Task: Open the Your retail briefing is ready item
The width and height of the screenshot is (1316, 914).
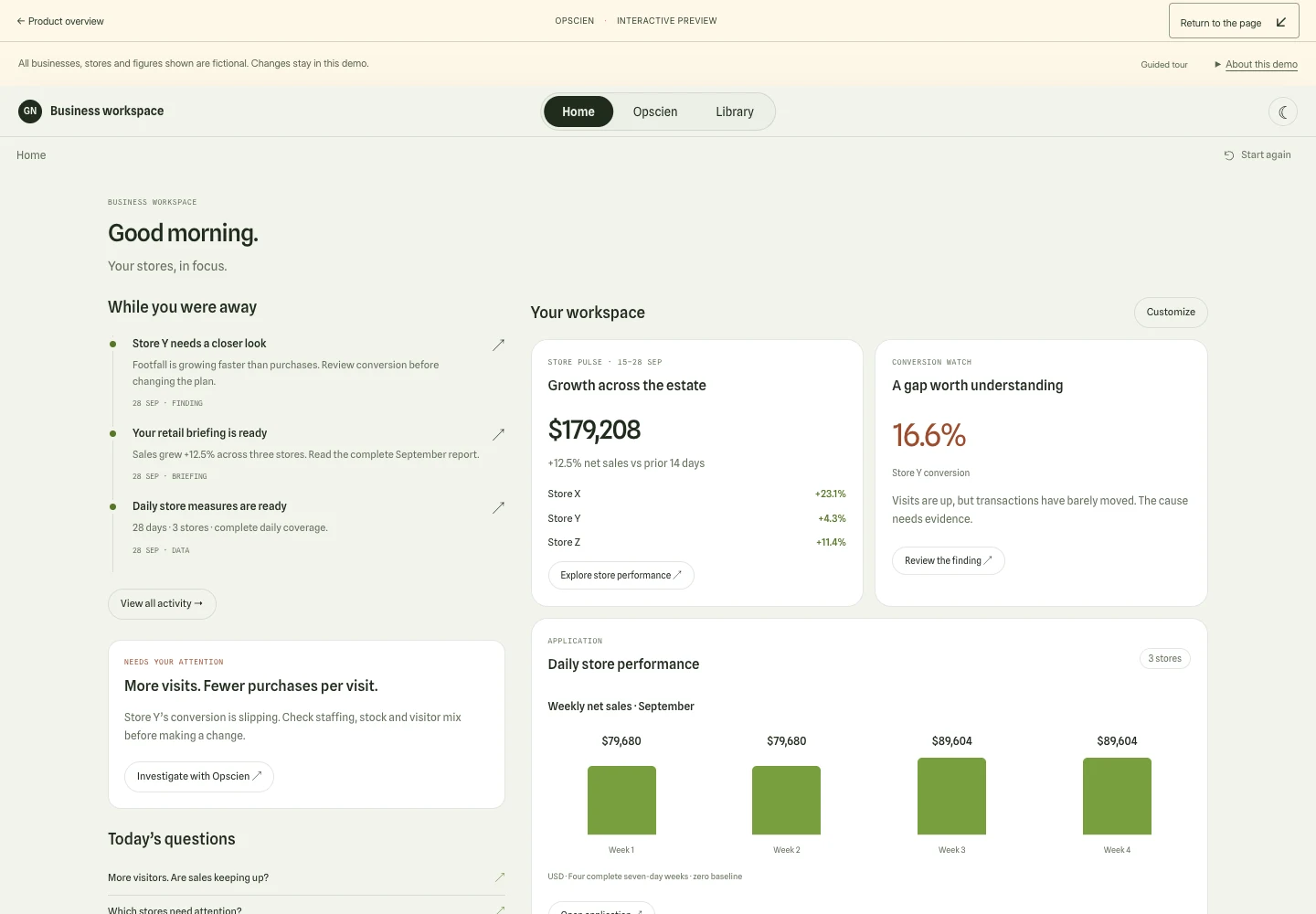Action: [x=307, y=454]
